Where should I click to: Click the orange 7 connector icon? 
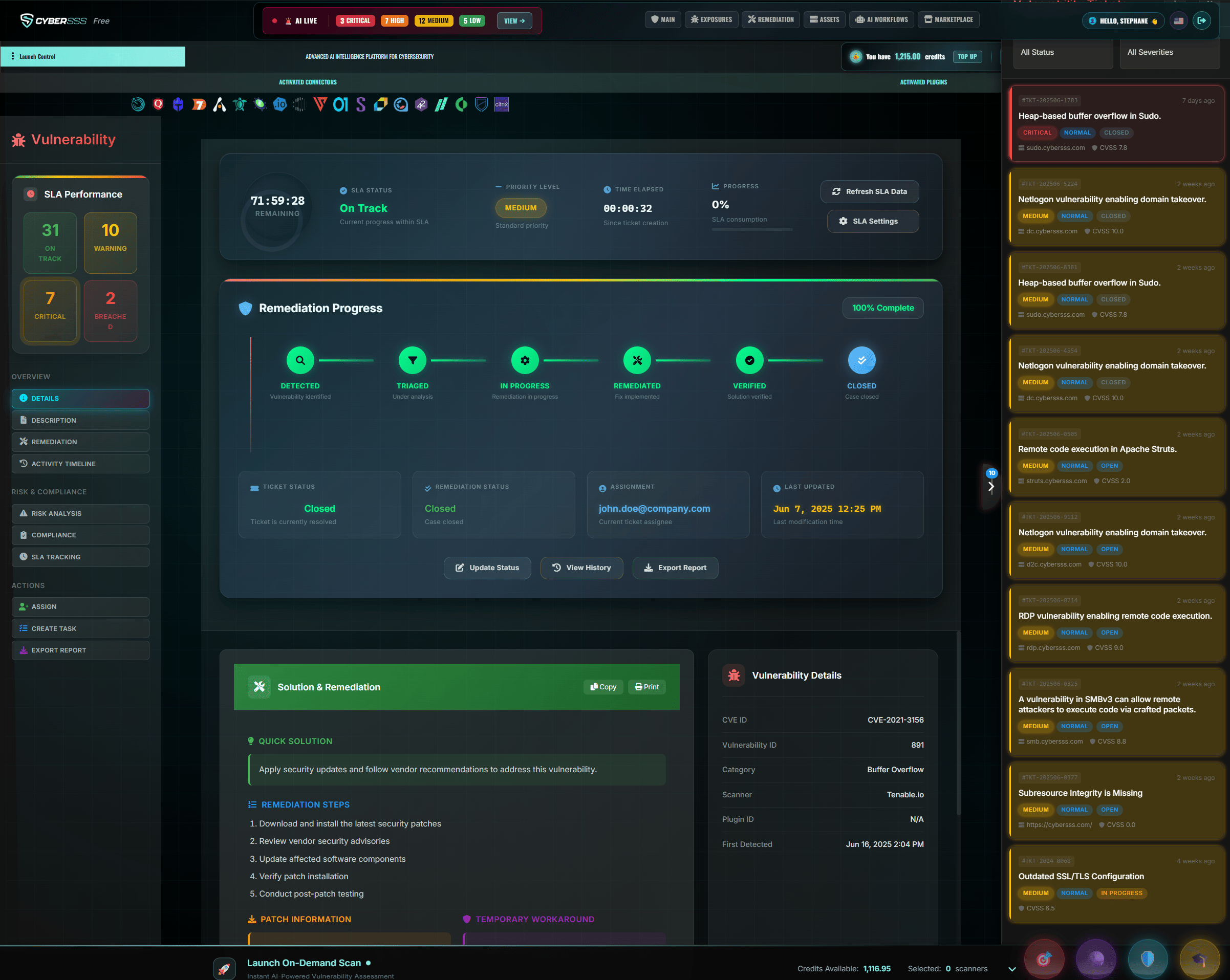(199, 104)
